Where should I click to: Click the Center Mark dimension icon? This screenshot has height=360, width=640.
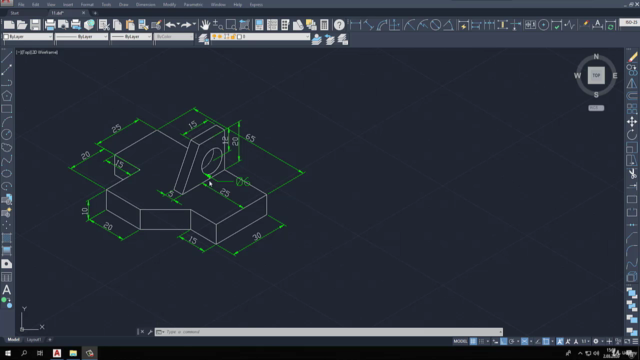(x=543, y=25)
